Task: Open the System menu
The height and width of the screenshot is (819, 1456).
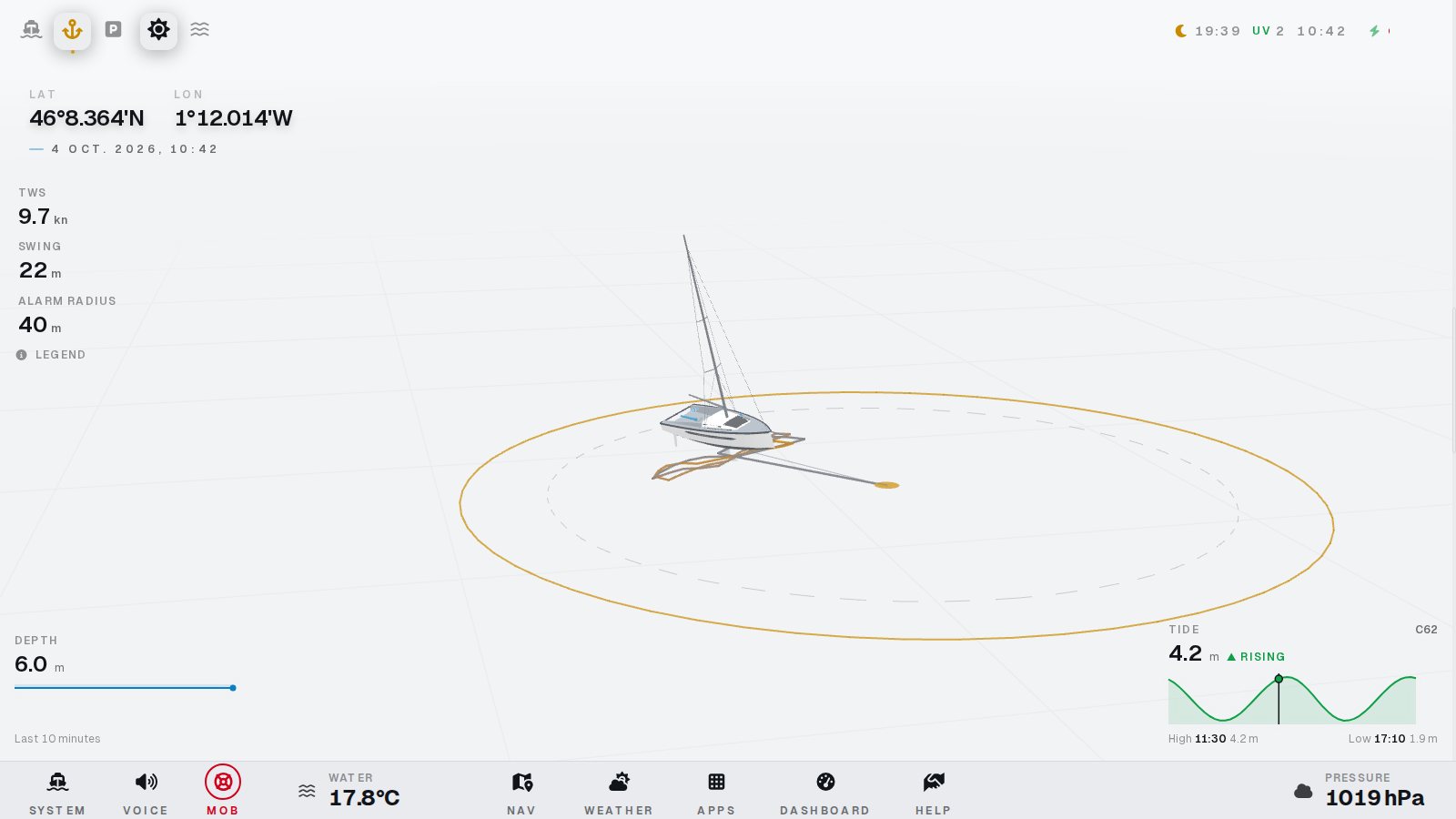Action: pos(57,792)
